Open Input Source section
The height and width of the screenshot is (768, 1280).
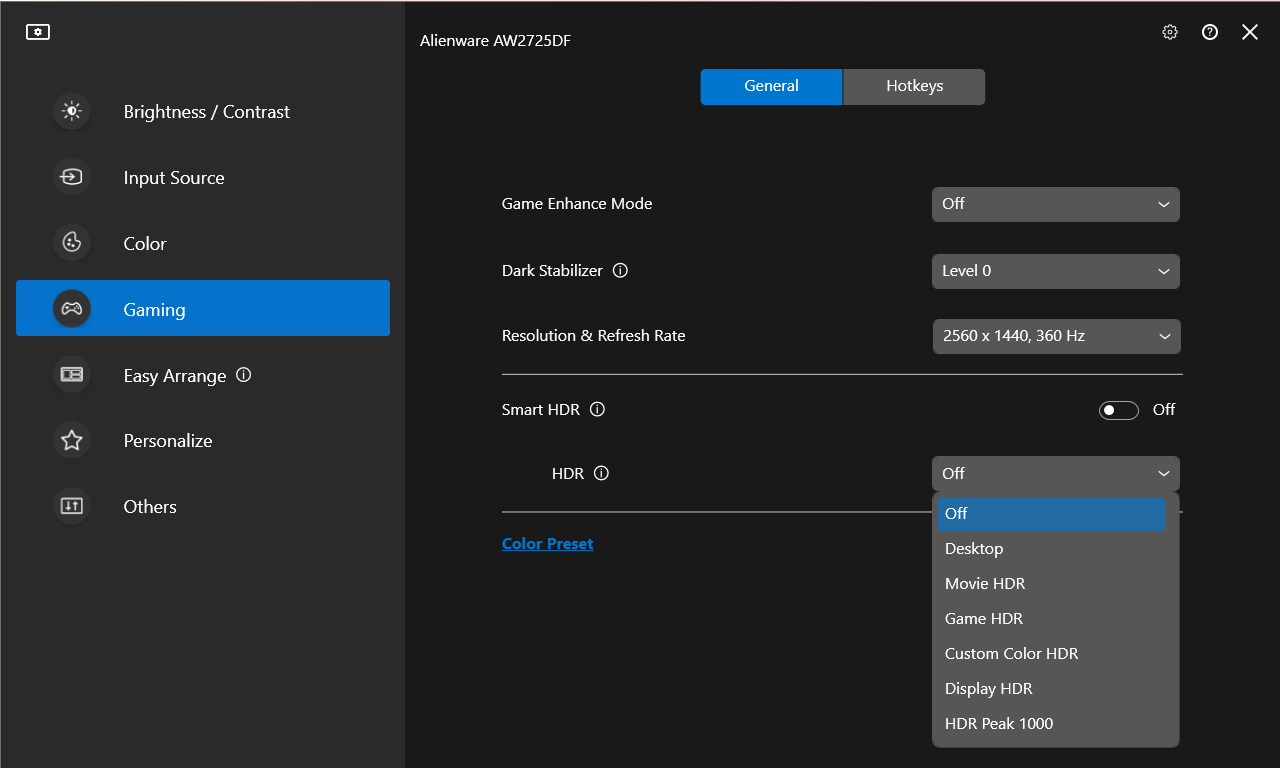[x=203, y=177]
